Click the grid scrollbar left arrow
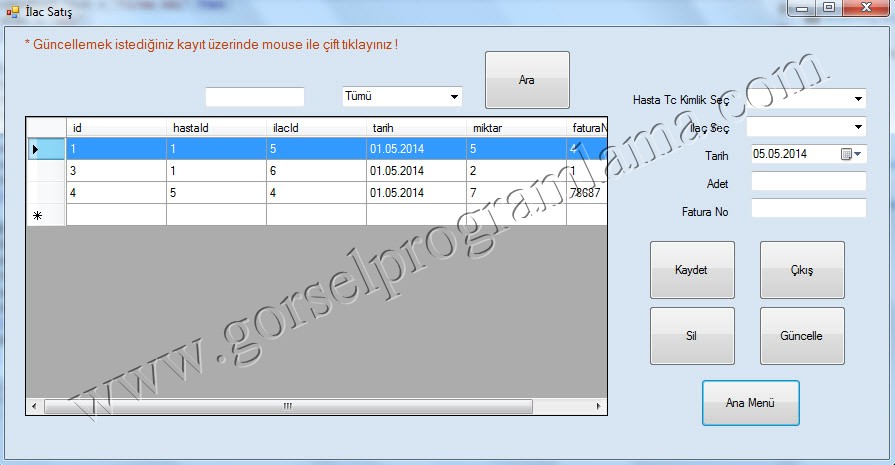Viewport: 895px width, 465px height. (34, 406)
